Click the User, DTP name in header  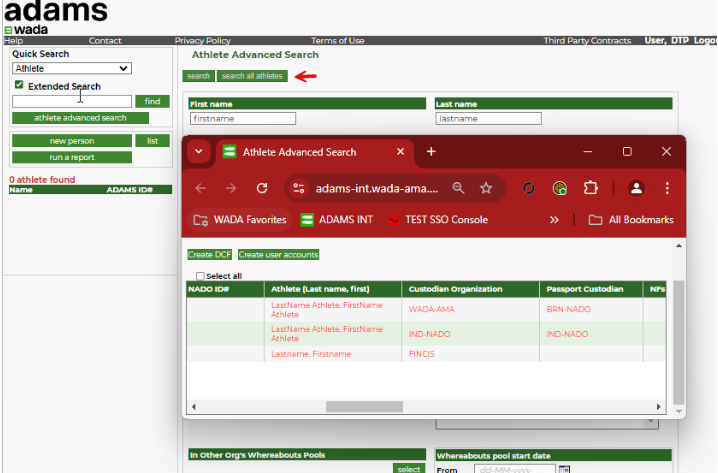pyautogui.click(x=667, y=40)
